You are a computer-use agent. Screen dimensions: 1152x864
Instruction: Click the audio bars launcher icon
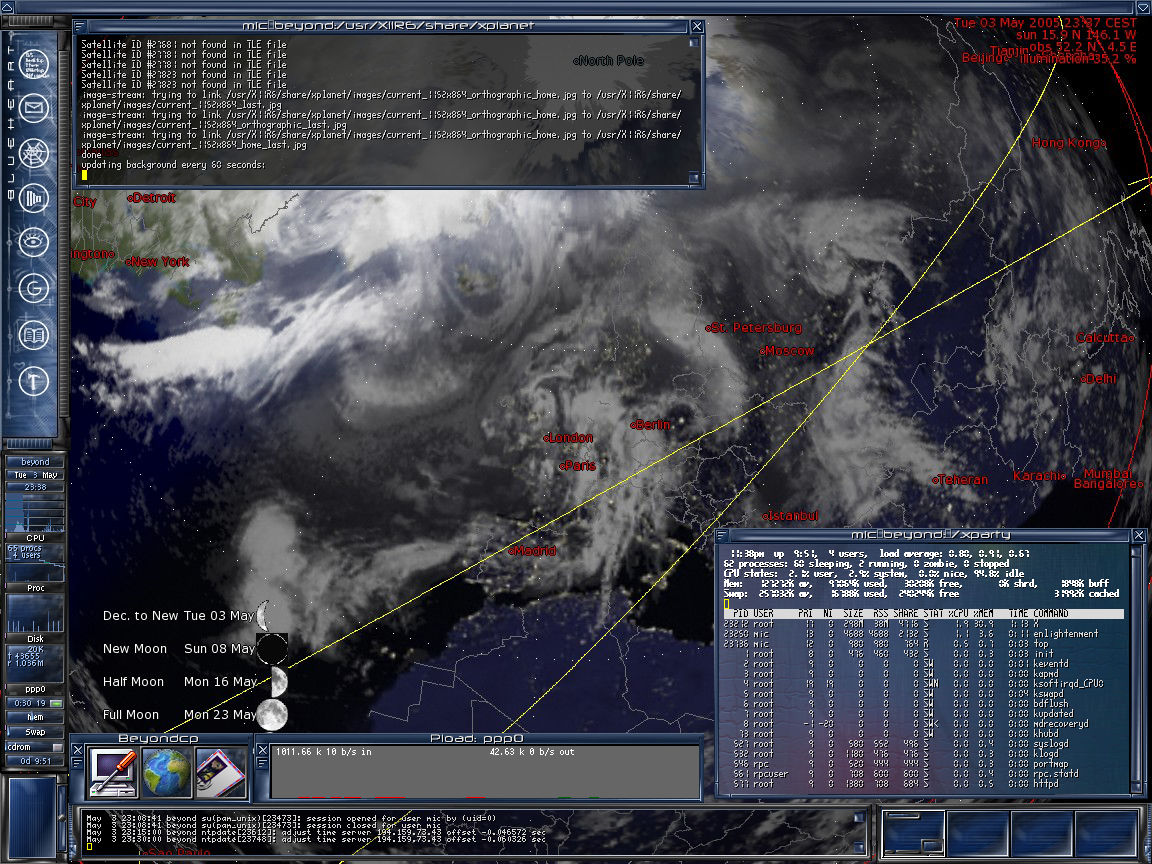(x=34, y=198)
